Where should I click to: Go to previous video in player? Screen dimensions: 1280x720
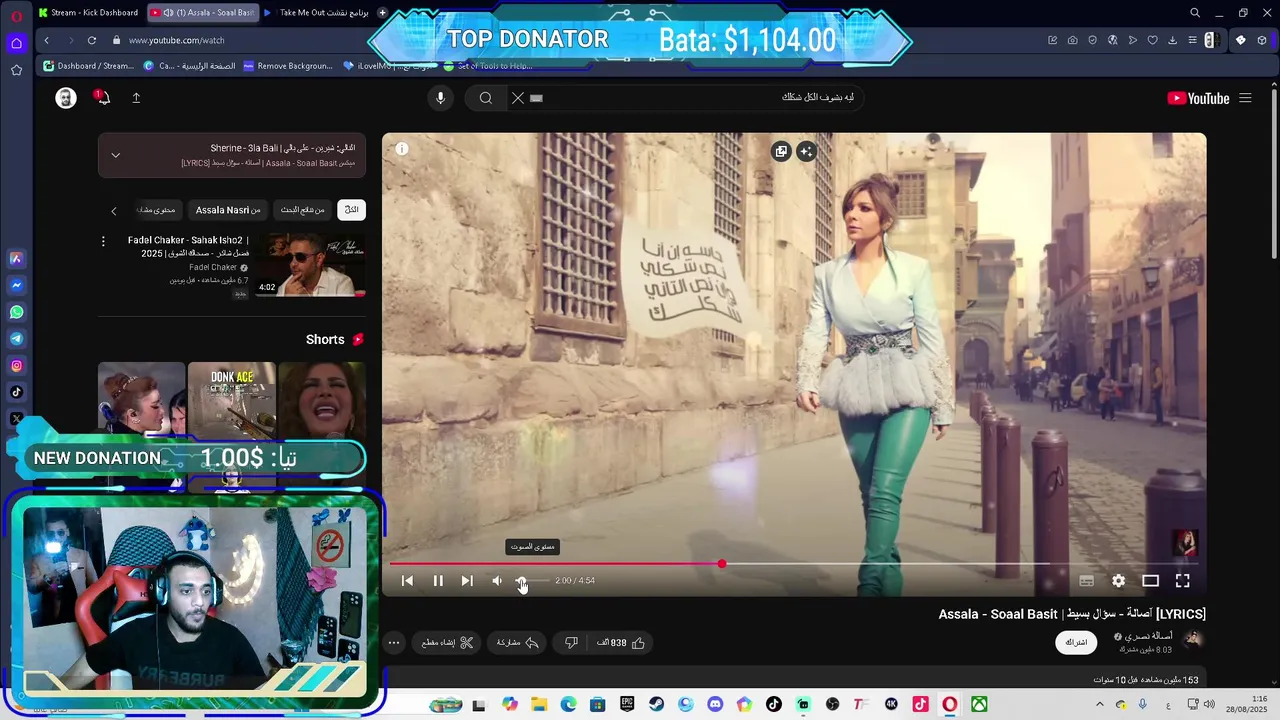[407, 581]
